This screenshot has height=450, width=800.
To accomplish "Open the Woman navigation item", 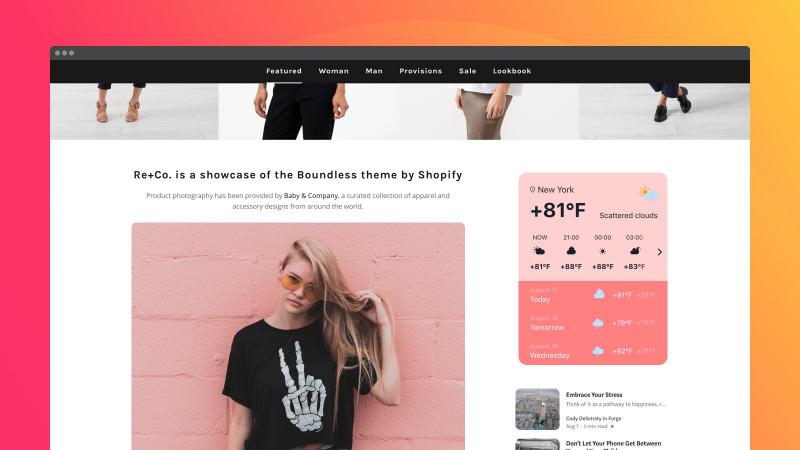I will [334, 71].
